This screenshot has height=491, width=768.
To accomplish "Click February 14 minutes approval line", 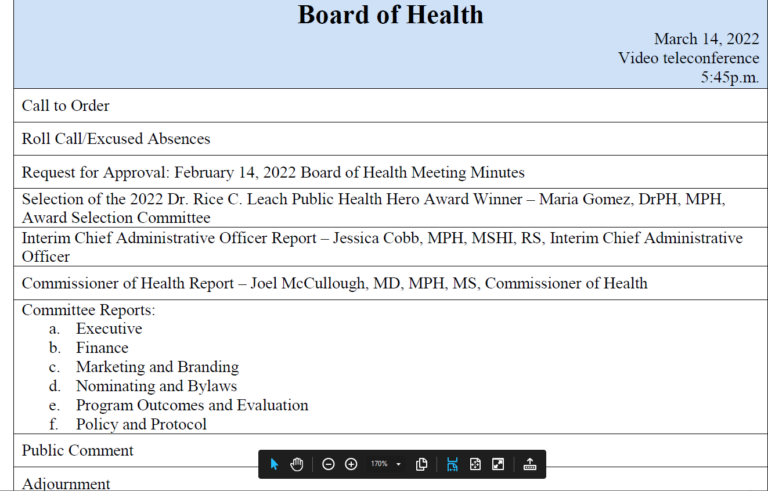I will coord(273,172).
